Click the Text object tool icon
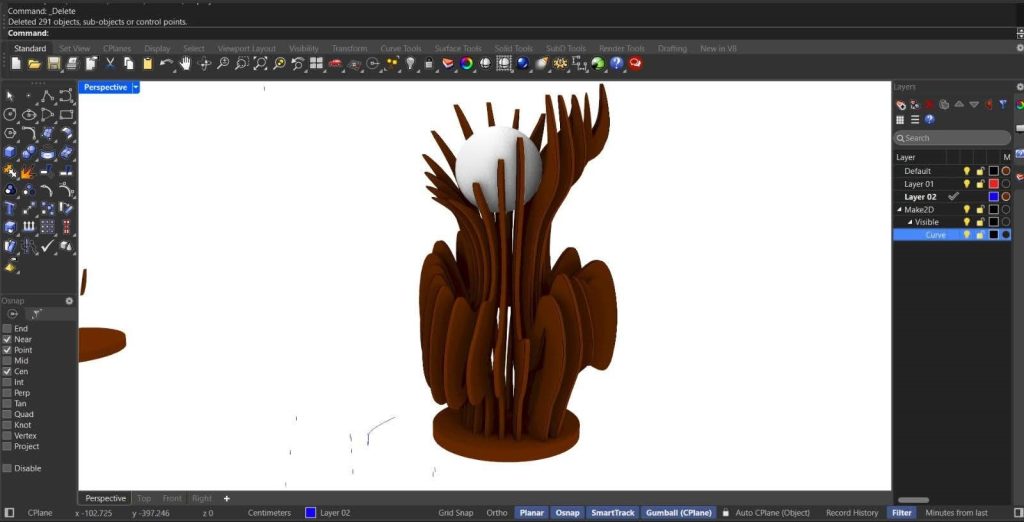1024x522 pixels. (10, 208)
